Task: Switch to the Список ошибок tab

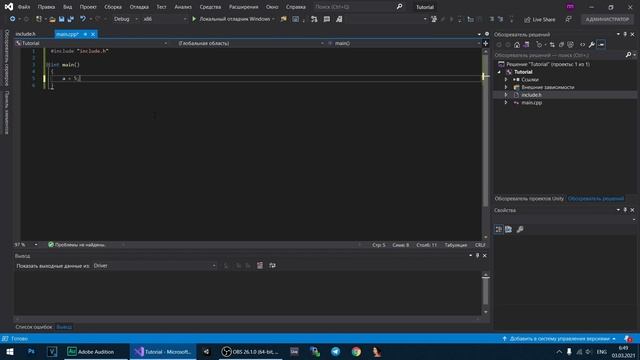Action: tap(33, 327)
